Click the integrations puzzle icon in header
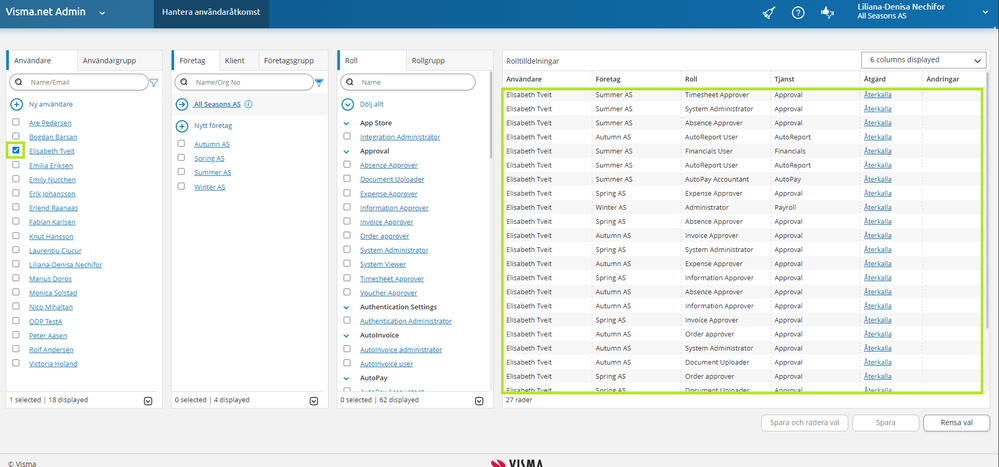This screenshot has height=467, width=999. [828, 13]
